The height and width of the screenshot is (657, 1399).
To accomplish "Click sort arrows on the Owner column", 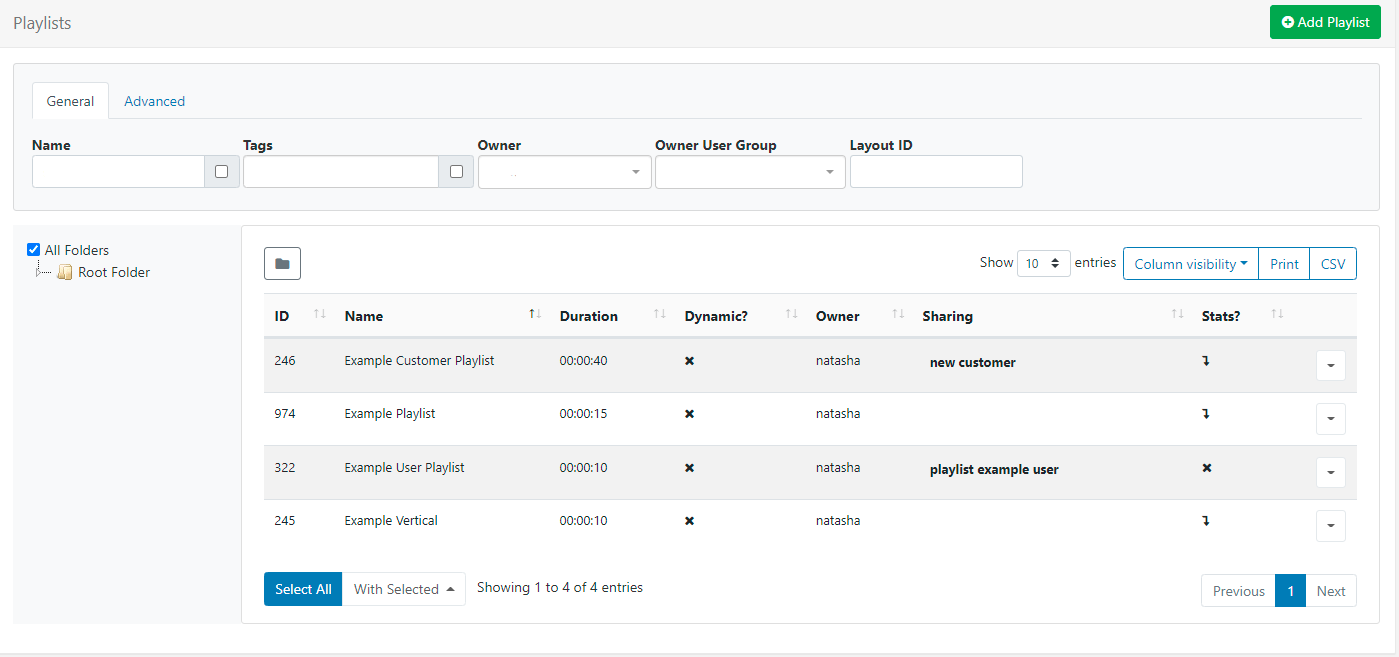I will 898,315.
